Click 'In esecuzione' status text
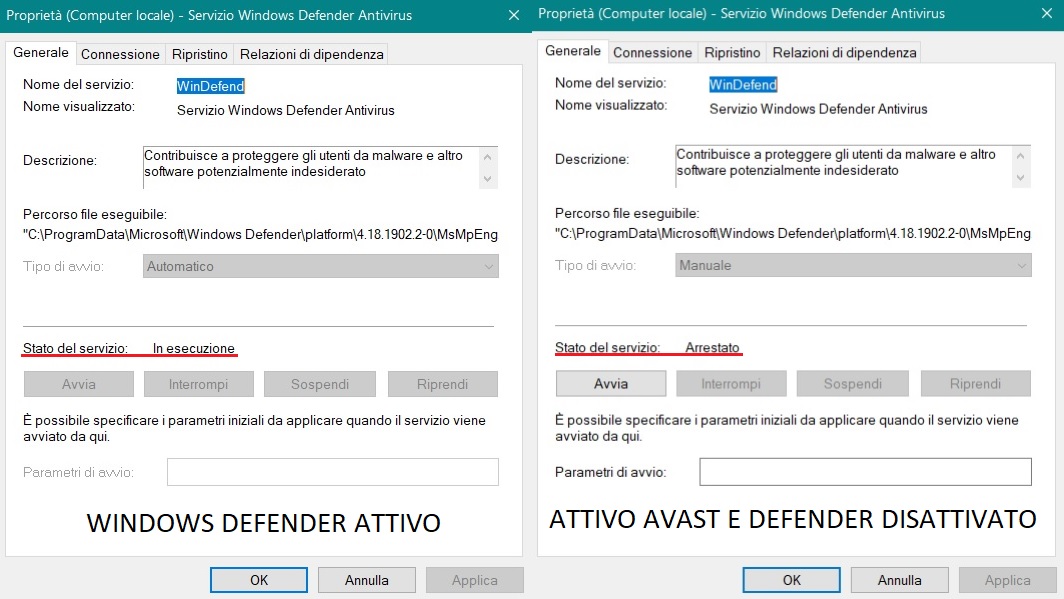 (x=193, y=348)
